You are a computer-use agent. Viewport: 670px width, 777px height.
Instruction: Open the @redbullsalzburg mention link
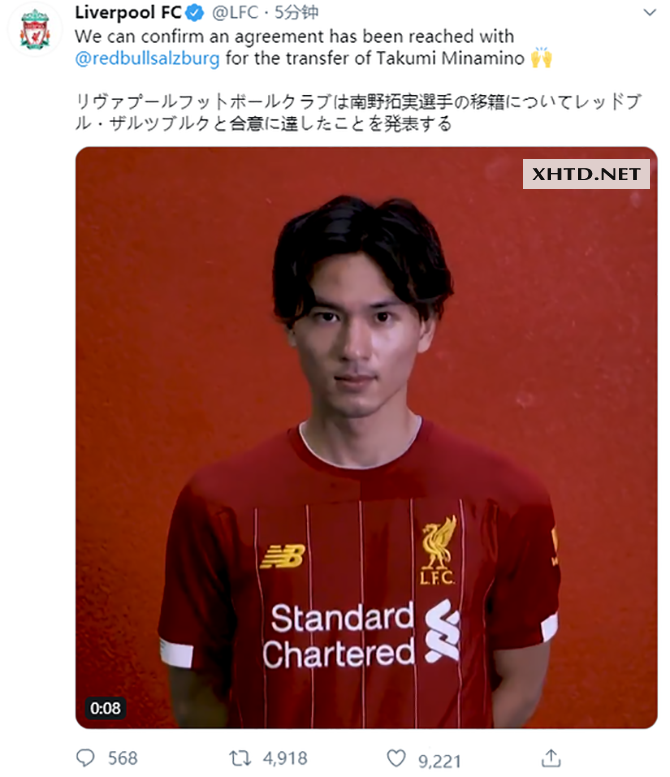click(x=147, y=58)
